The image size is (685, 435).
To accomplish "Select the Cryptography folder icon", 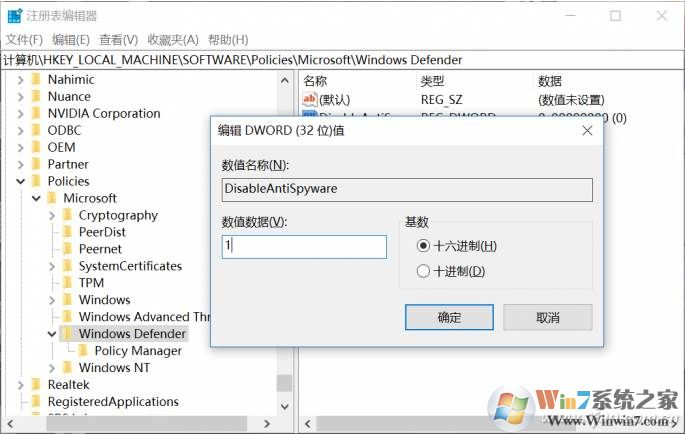I will [68, 215].
